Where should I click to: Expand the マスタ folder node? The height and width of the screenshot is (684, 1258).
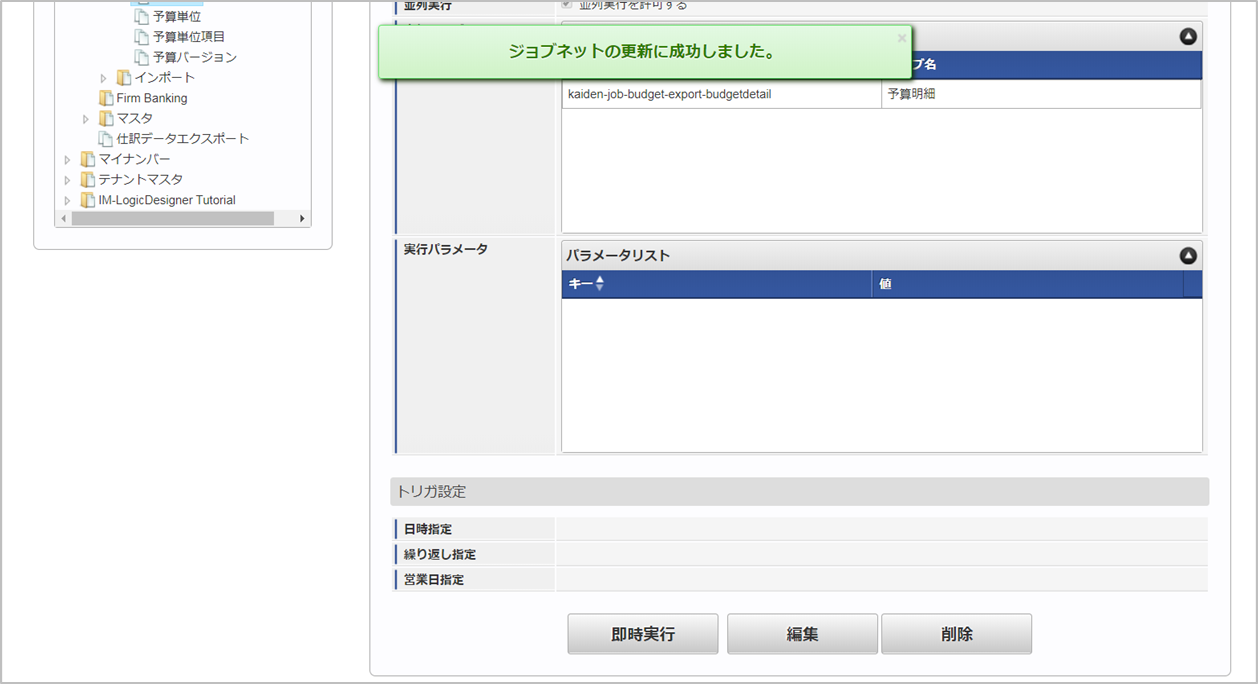85,118
